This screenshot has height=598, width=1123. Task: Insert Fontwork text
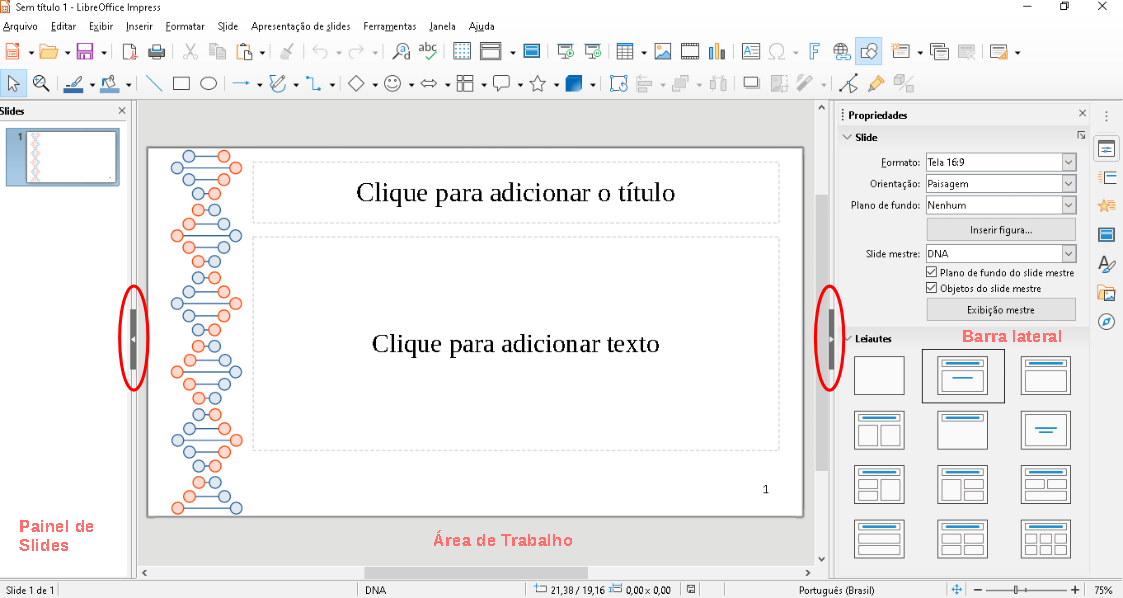816,50
